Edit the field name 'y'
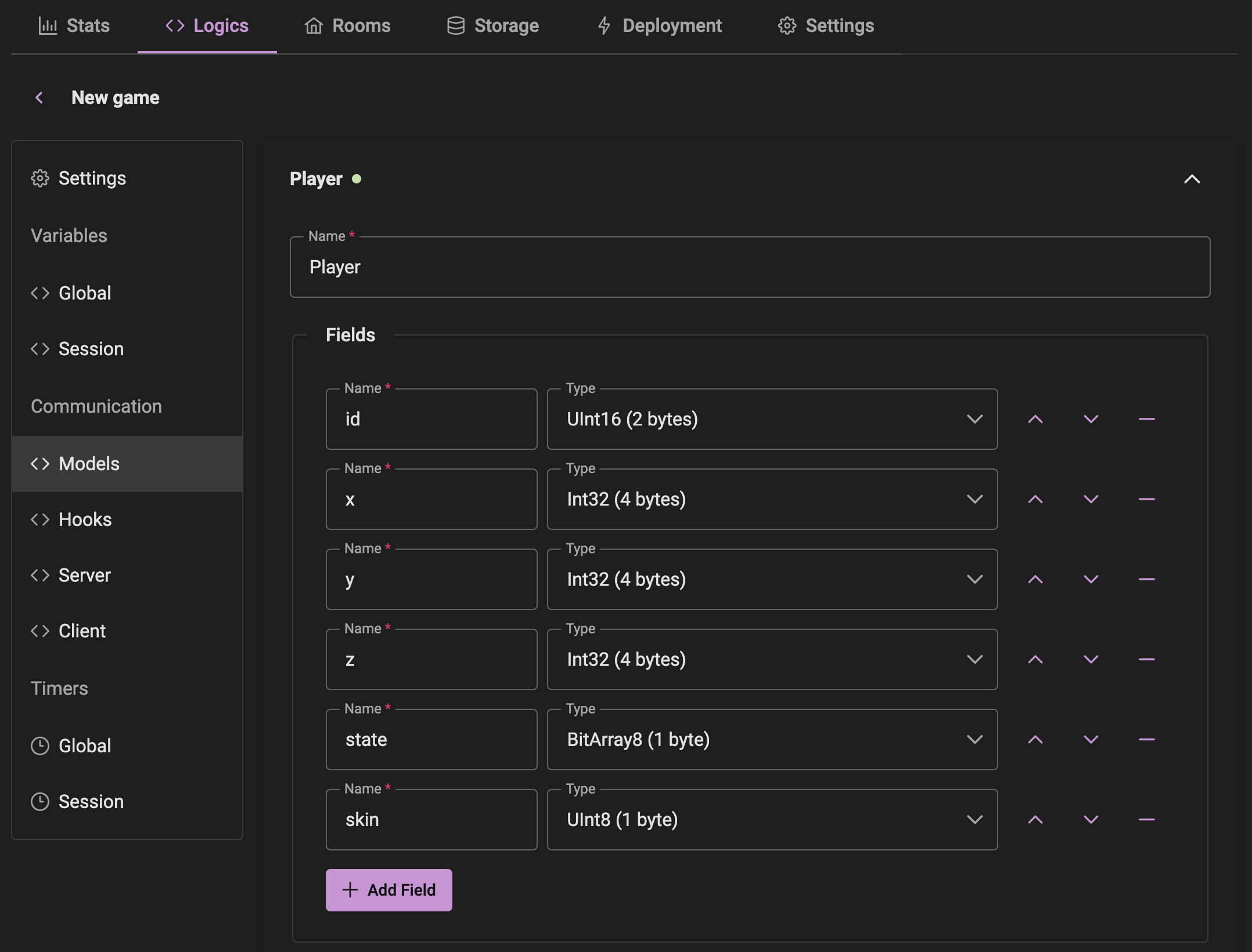Viewport: 1252px width, 952px height. [431, 579]
